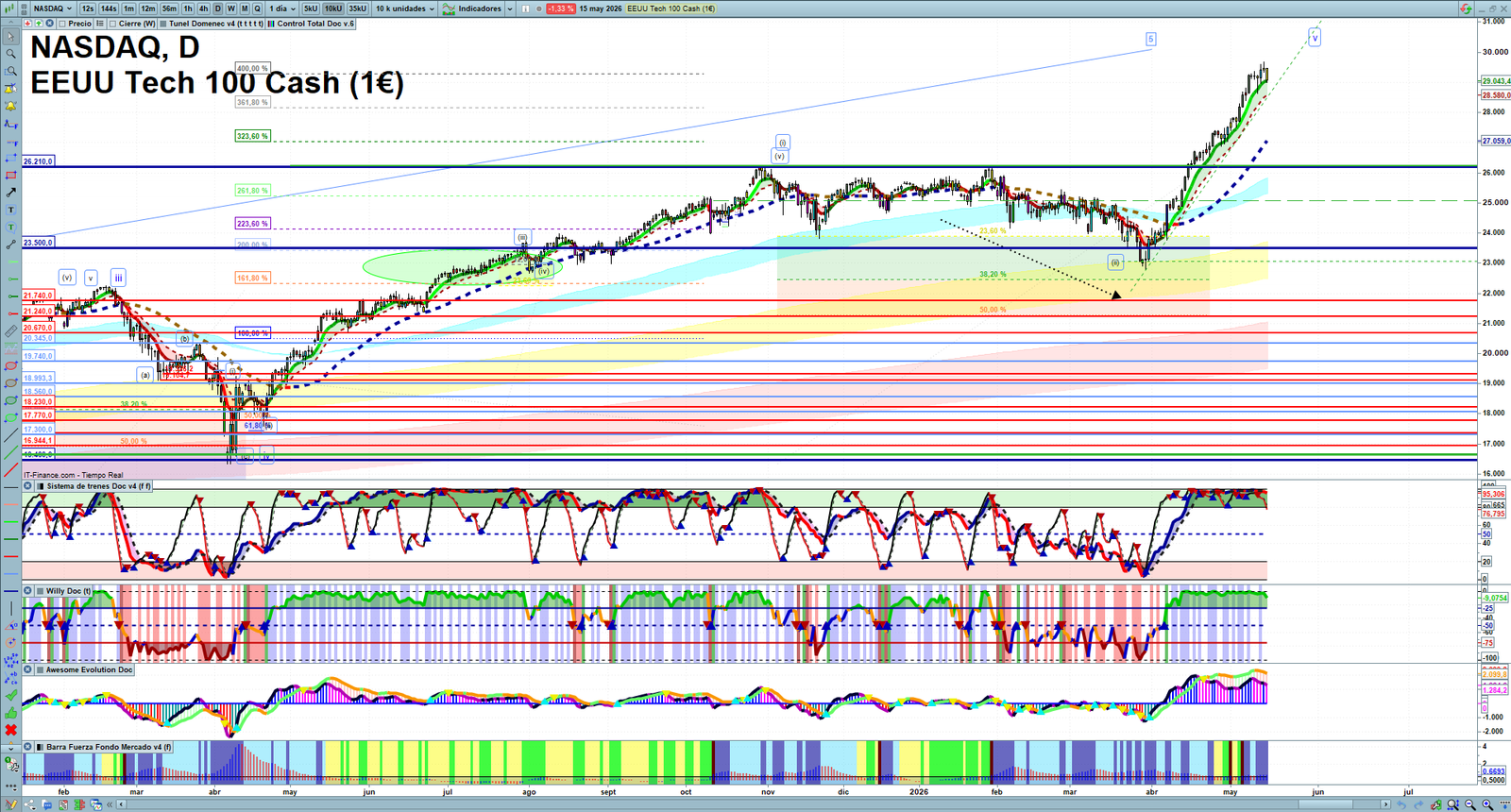
Task: Click the zoom out magnifier in bottom bar
Action: coord(1470,804)
